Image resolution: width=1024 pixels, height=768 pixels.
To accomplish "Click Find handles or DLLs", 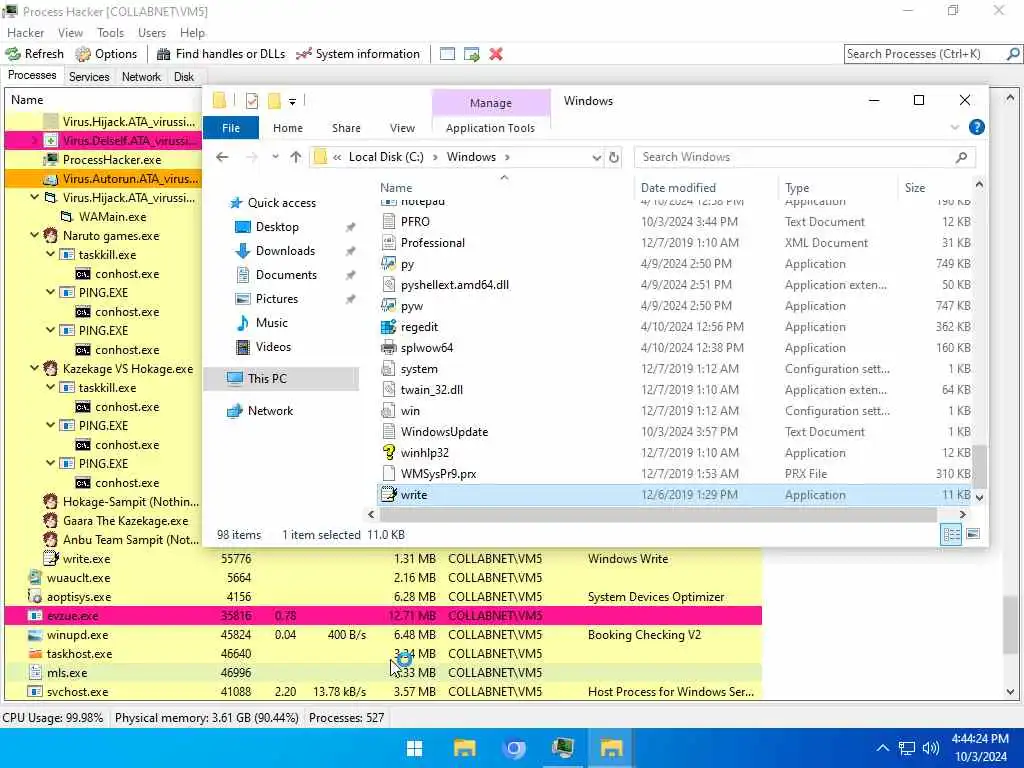I will coord(221,54).
